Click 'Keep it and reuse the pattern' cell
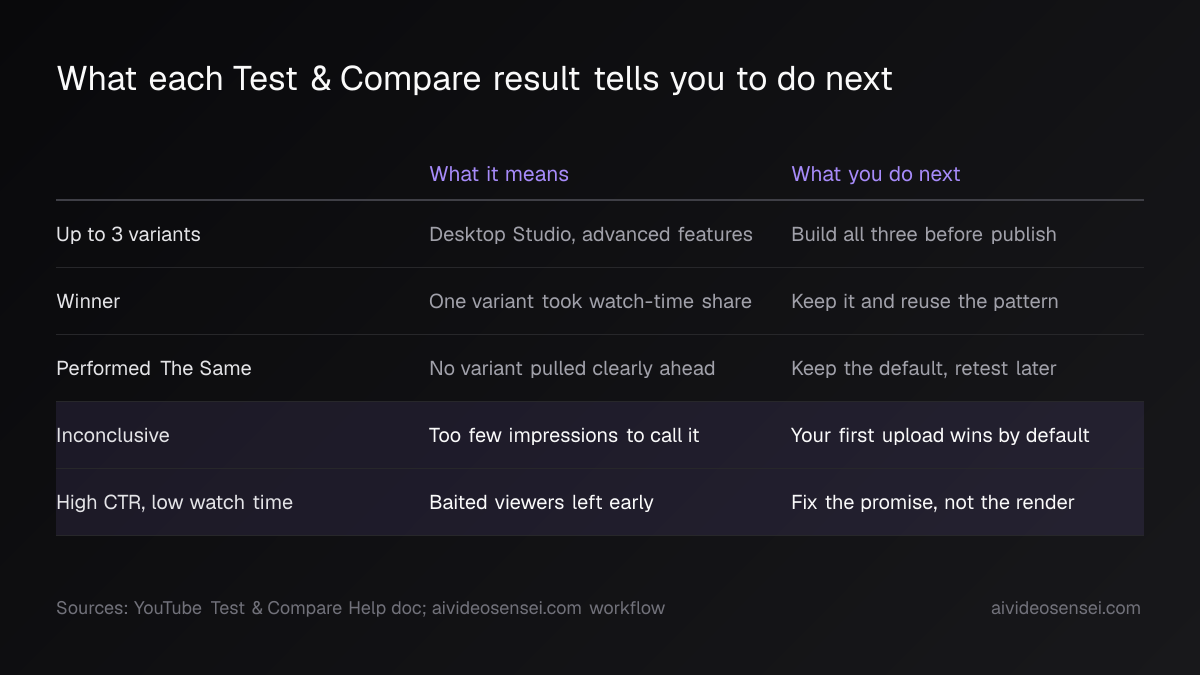The height and width of the screenshot is (675, 1200). pos(925,301)
